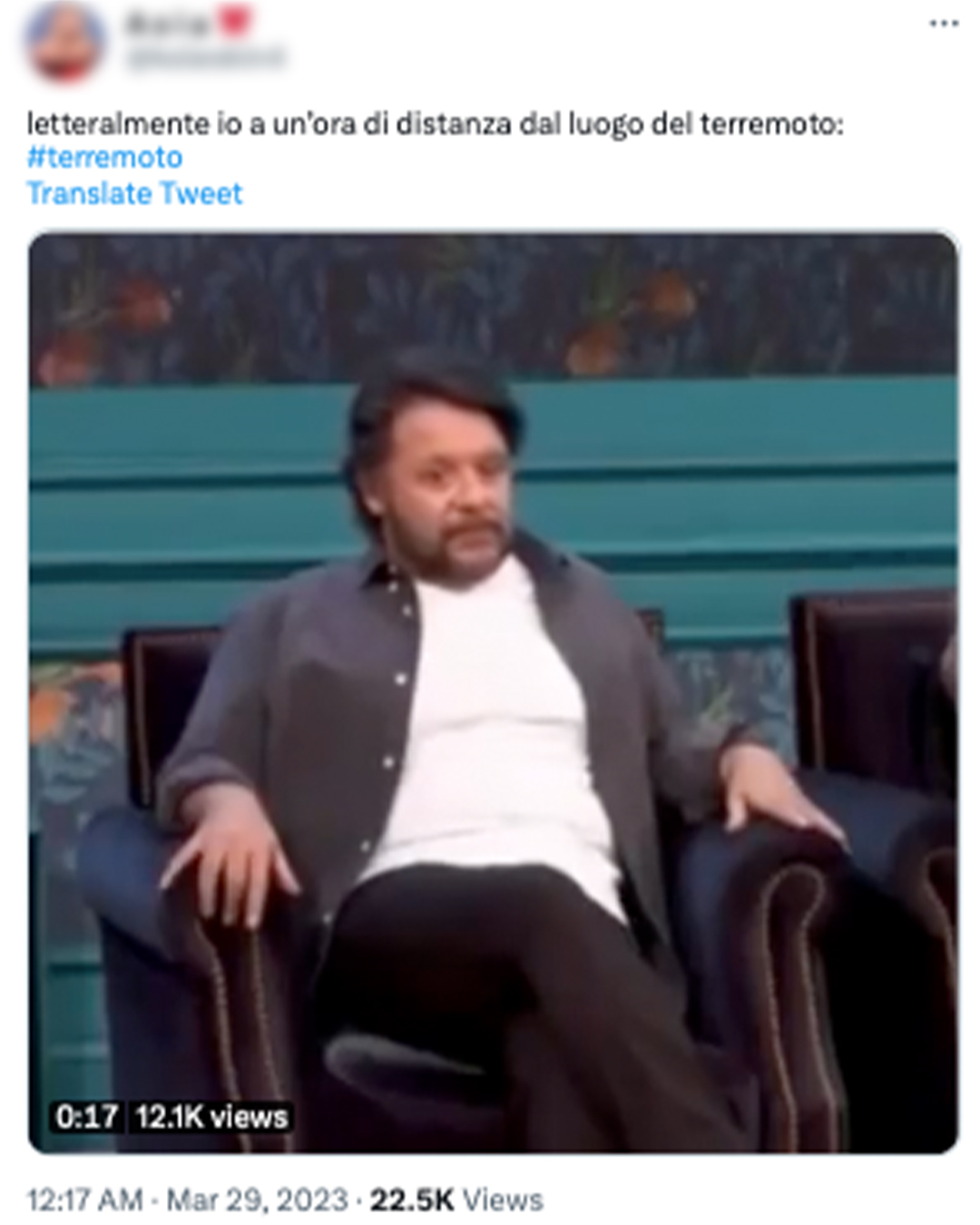Viewport: 980px width, 1225px height.
Task: Click the Mar 29, 2023 date
Action: [257, 1200]
